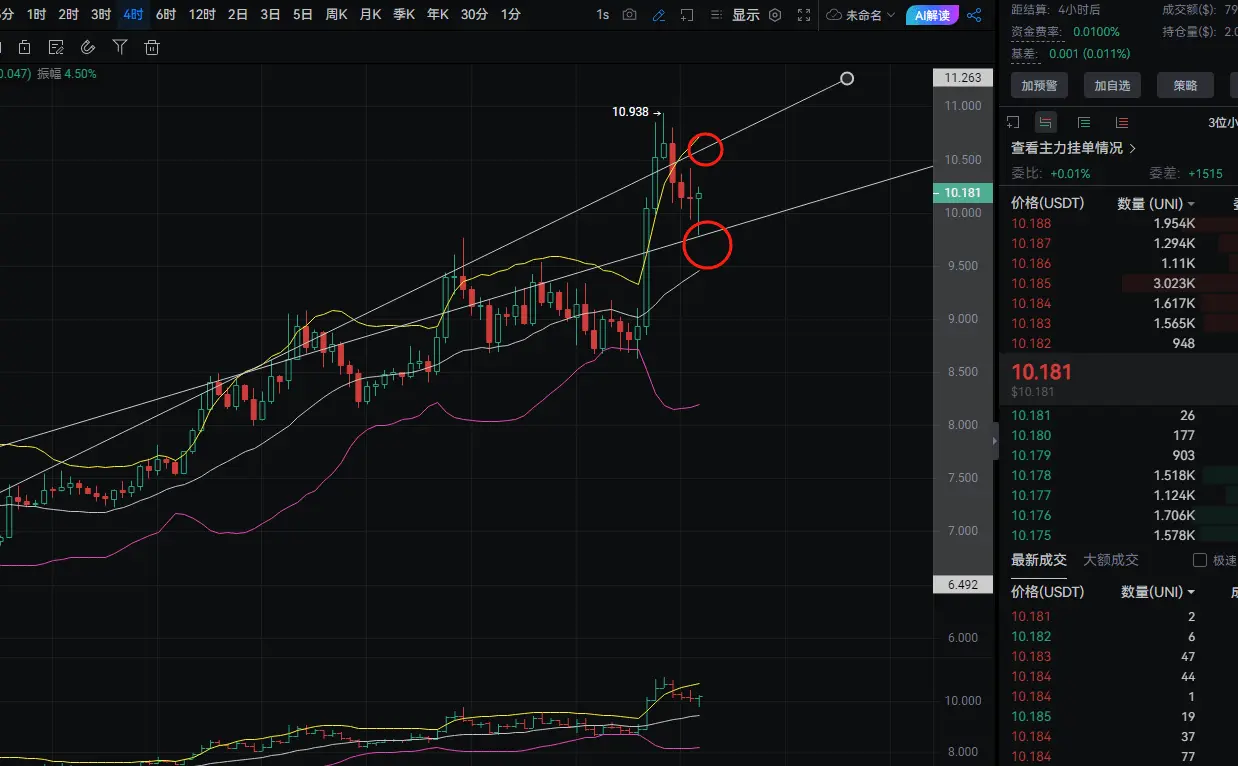Click bid price row 10.178

point(1118,475)
